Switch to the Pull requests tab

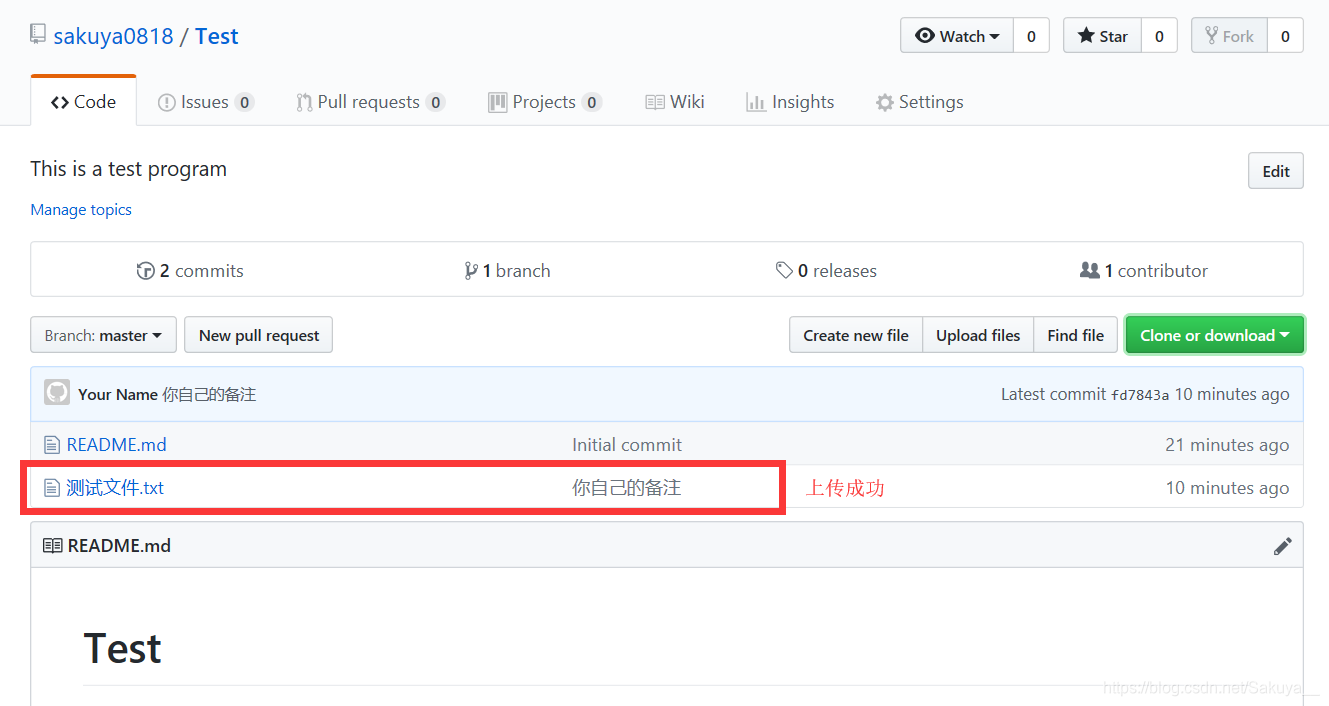point(370,102)
